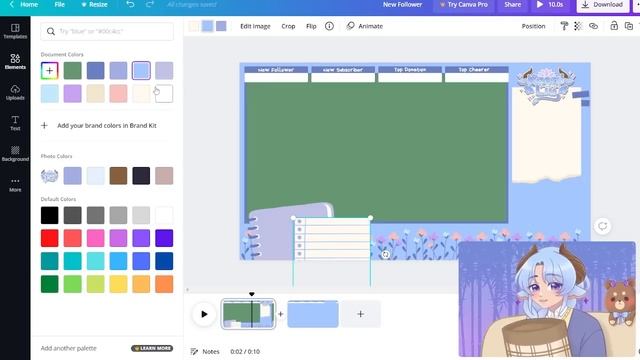Pick the brown photo color swatch
Screen dimensions: 640x360
(118, 176)
